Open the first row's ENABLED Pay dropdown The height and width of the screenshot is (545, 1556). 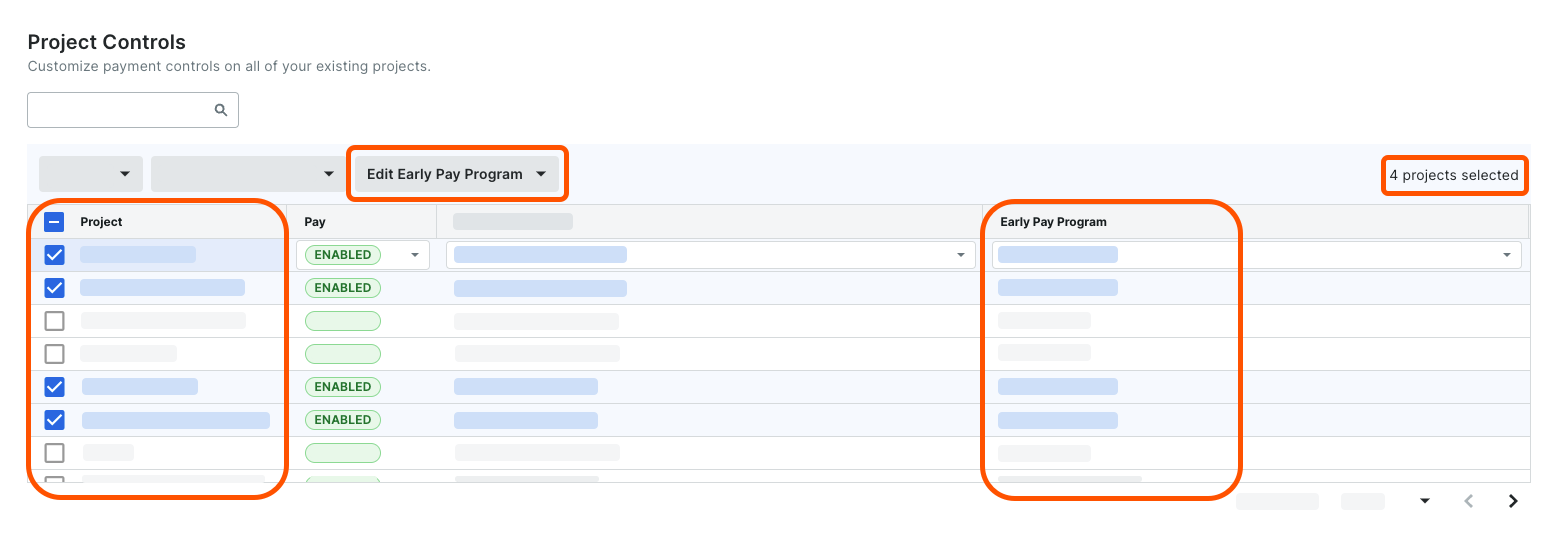(363, 255)
